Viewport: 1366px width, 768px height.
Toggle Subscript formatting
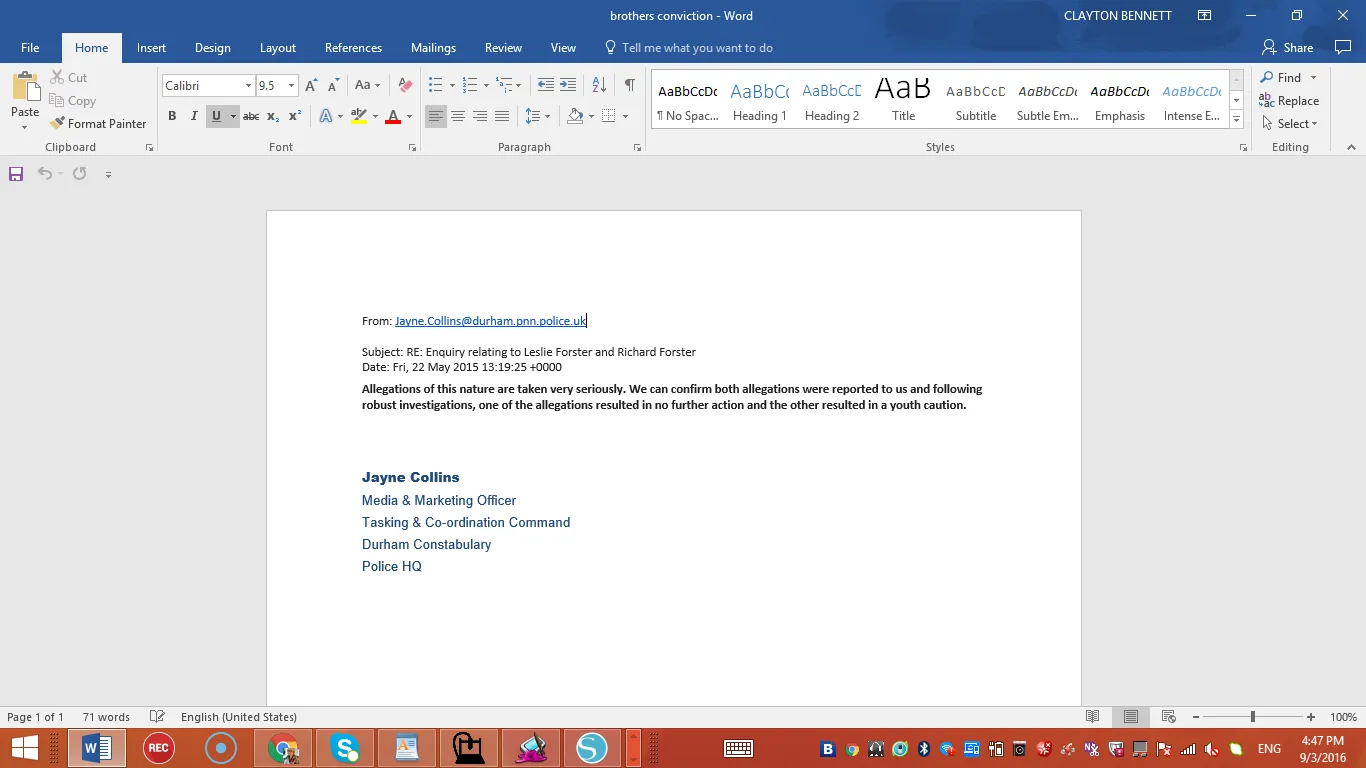273,116
